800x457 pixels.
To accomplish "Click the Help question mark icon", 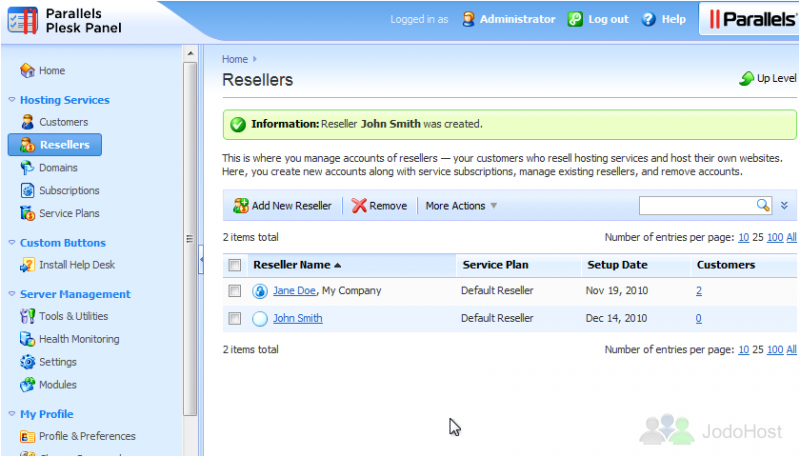I will (x=648, y=19).
